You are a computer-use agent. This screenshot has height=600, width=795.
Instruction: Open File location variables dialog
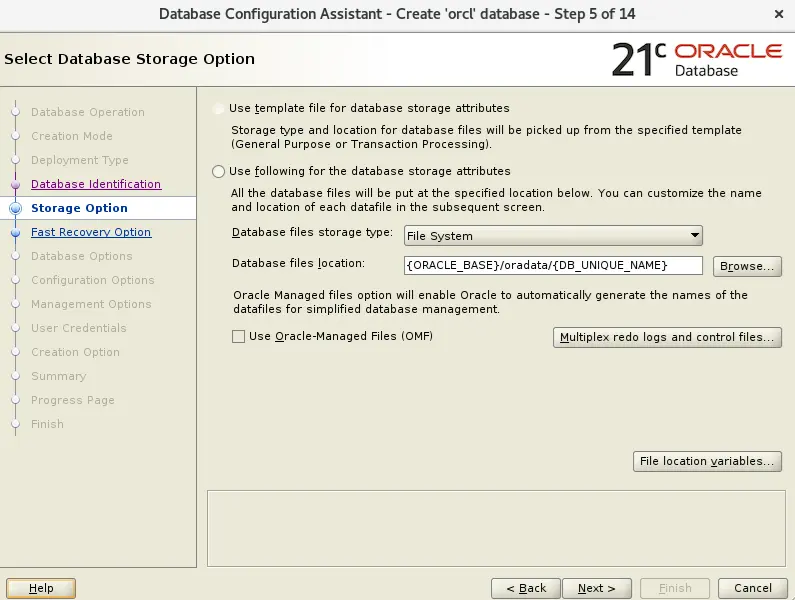(x=707, y=461)
